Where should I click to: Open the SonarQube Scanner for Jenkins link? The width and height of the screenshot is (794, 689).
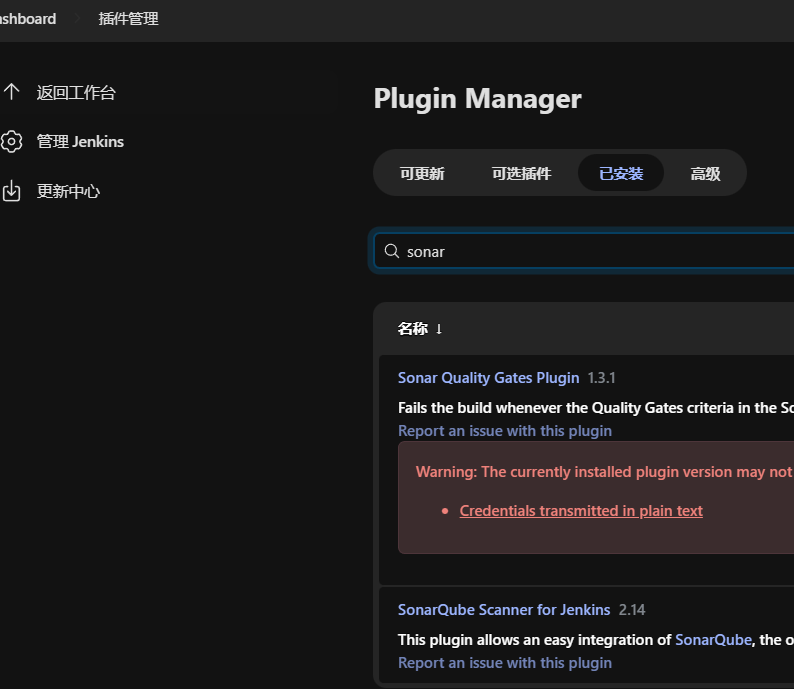pos(504,610)
